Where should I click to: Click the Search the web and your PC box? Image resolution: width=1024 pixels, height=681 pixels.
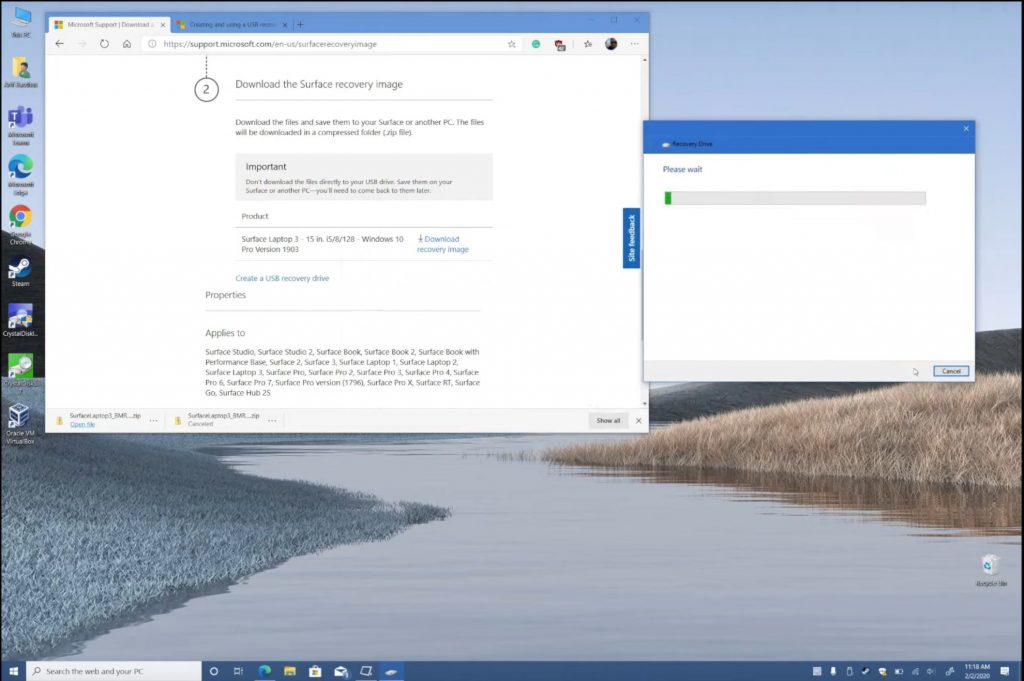[x=113, y=671]
